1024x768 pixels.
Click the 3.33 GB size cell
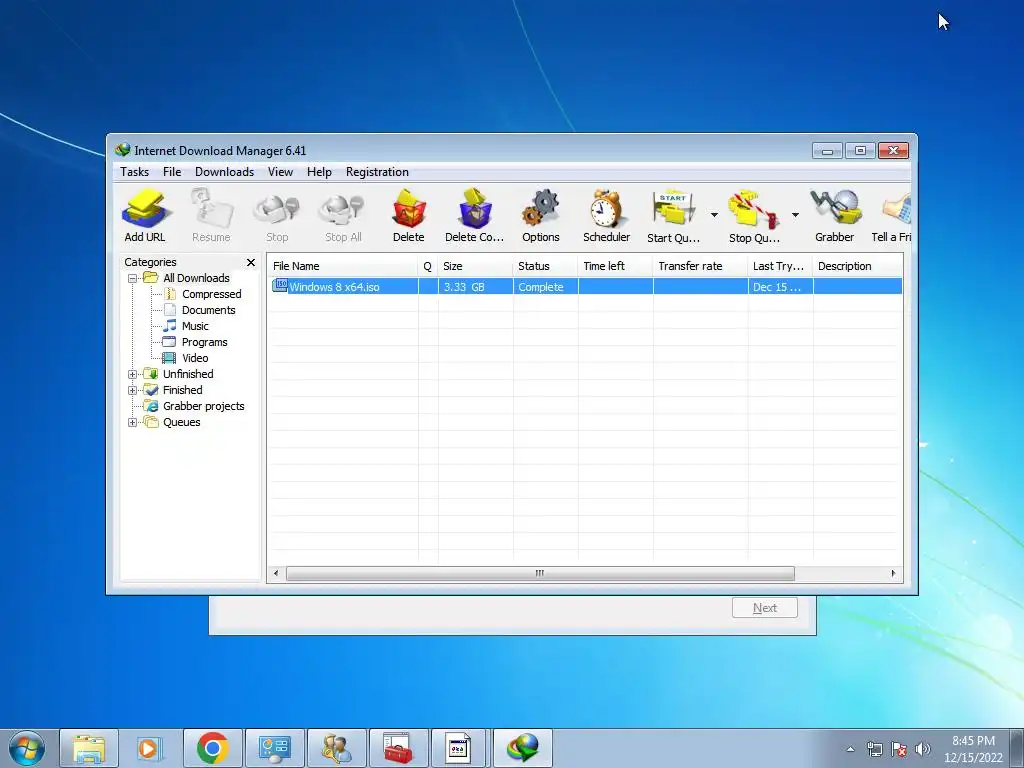pos(475,287)
